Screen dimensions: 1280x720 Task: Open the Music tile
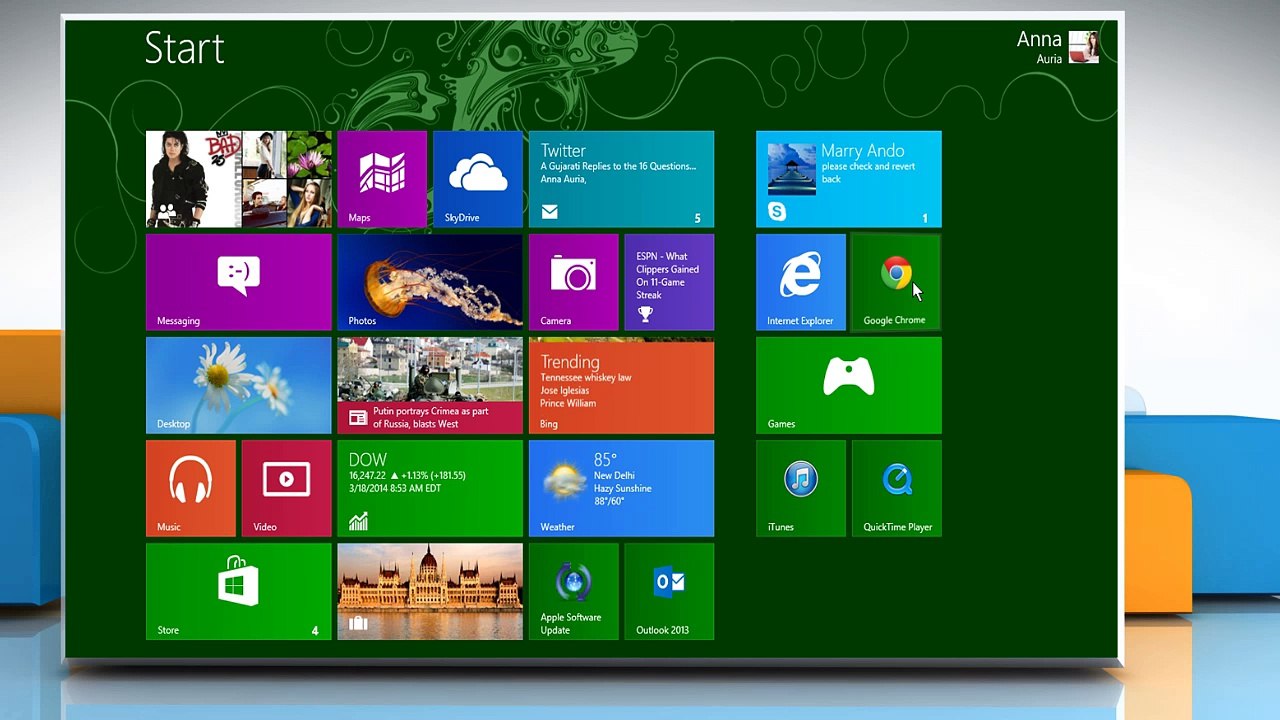coord(191,488)
